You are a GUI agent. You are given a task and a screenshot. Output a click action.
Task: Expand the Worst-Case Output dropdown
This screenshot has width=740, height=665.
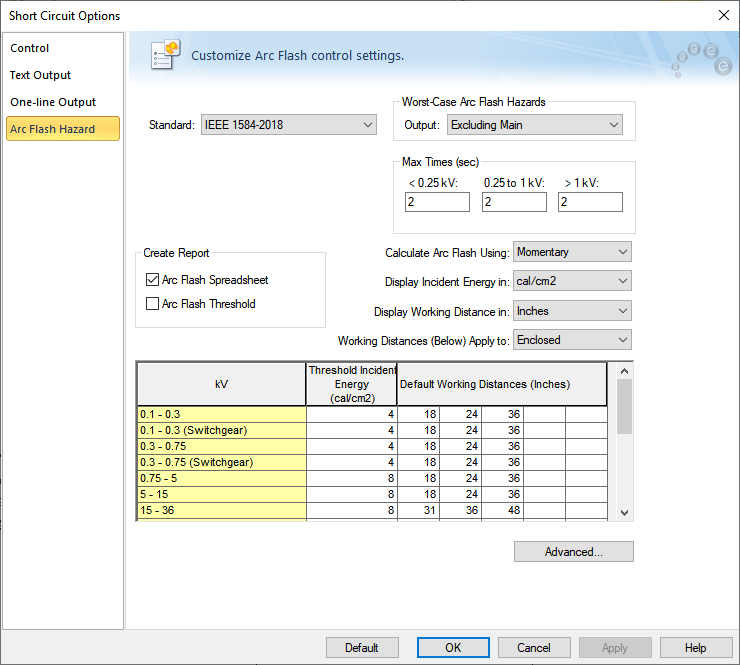(534, 125)
